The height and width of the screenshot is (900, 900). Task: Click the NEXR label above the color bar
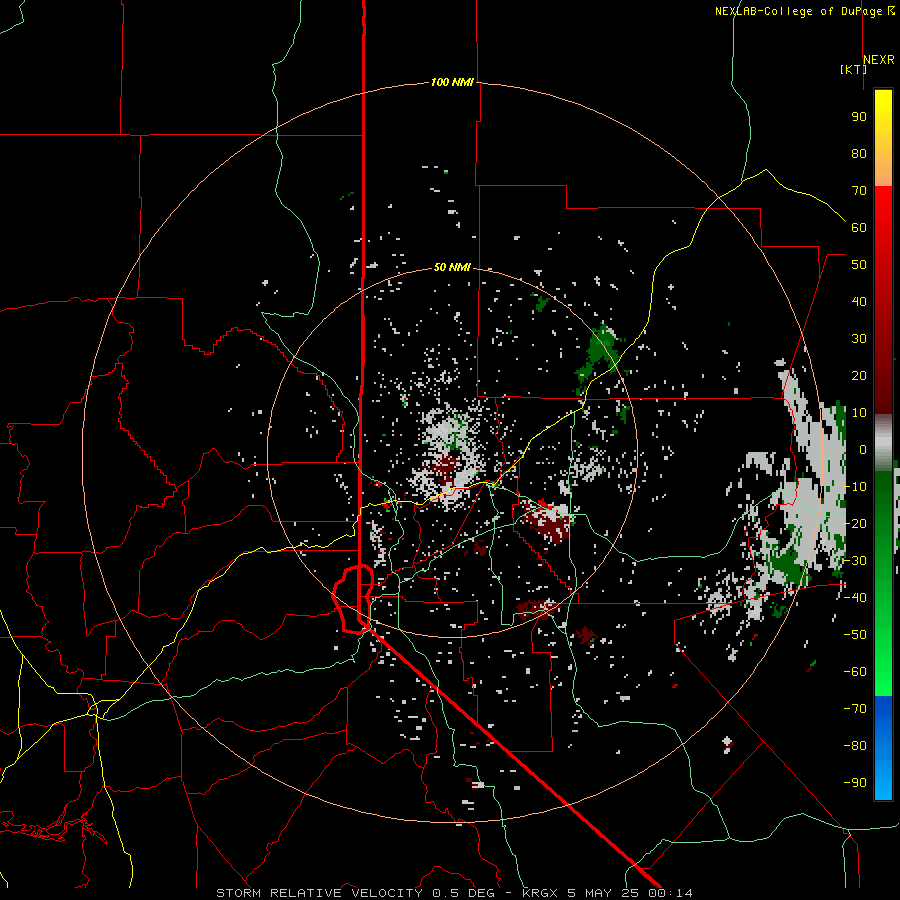(879, 60)
